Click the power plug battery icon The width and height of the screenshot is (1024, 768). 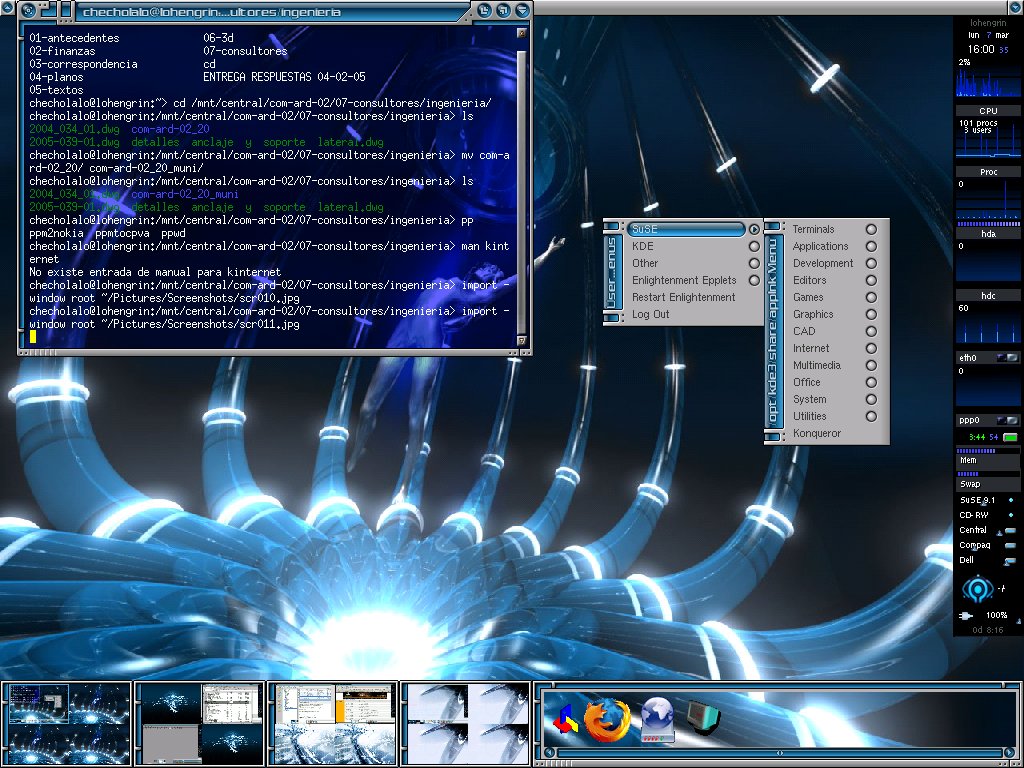[967, 615]
